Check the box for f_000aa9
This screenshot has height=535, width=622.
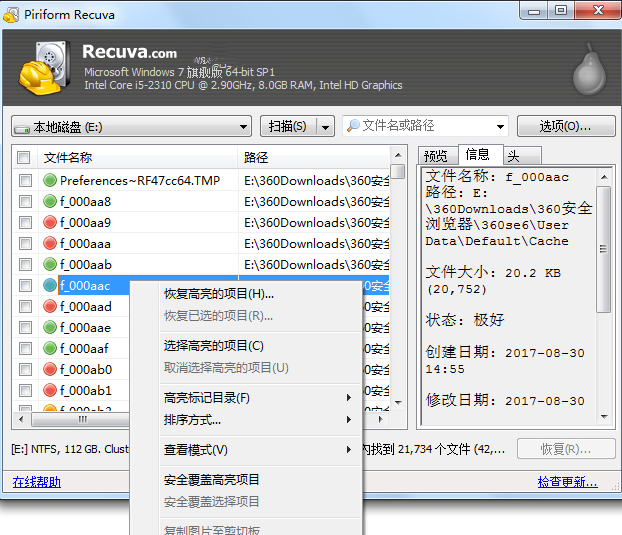pyautogui.click(x=25, y=222)
